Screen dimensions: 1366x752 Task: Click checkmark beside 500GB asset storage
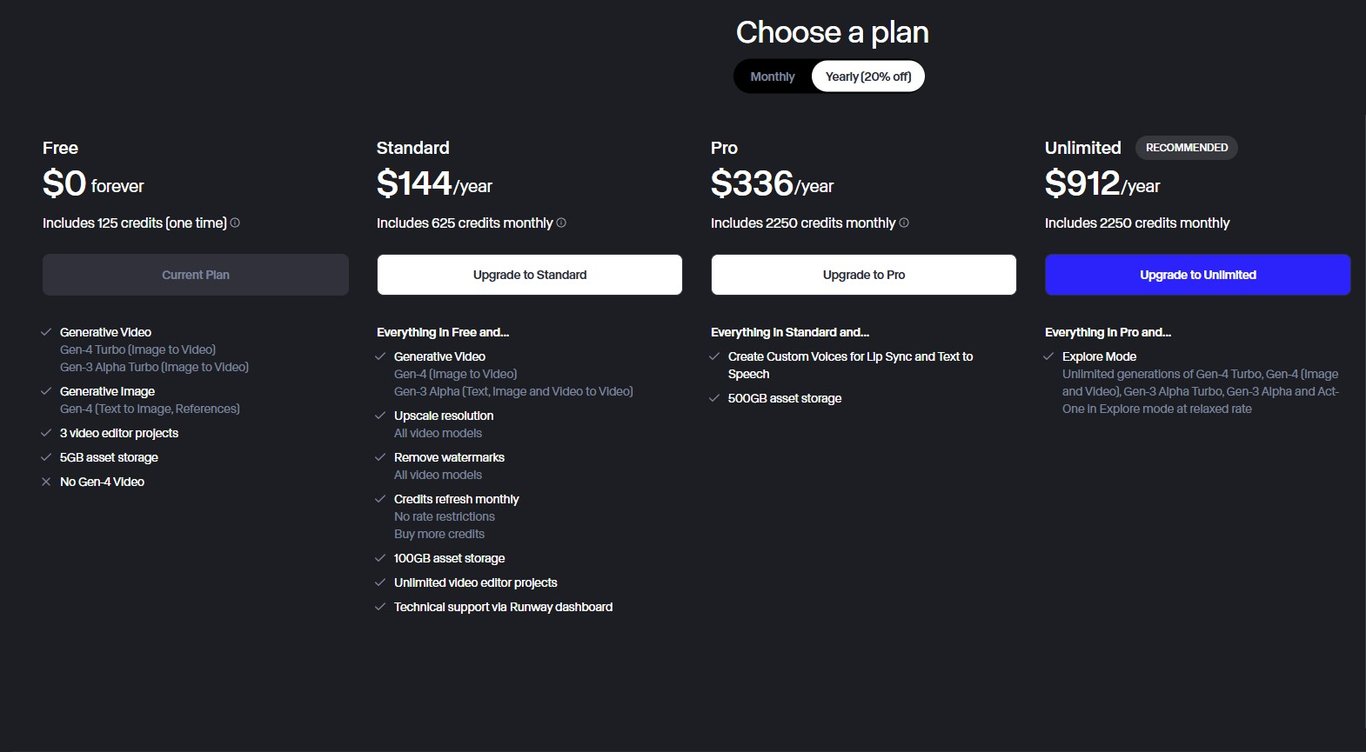pos(714,399)
